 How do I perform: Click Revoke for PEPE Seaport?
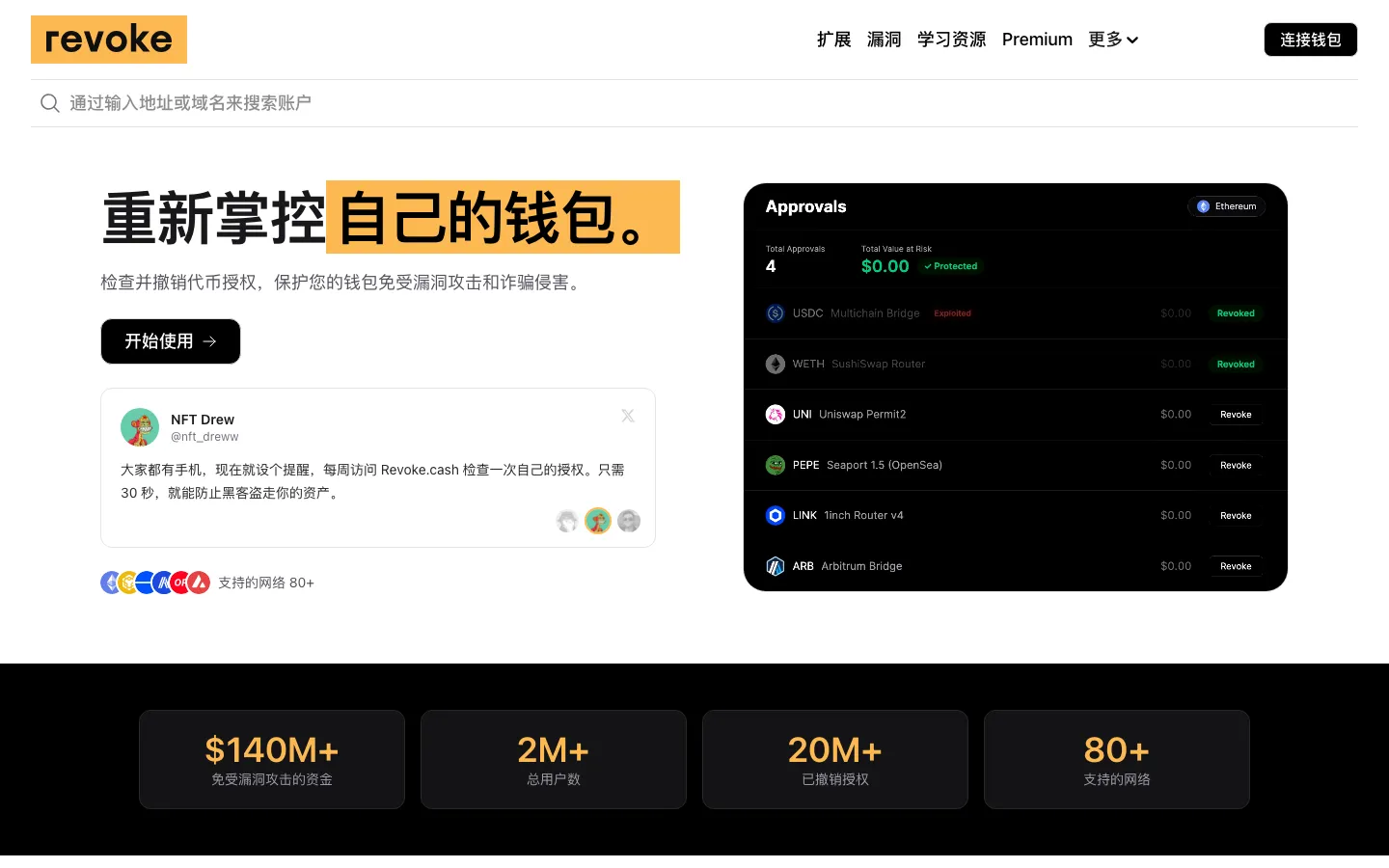click(1236, 465)
